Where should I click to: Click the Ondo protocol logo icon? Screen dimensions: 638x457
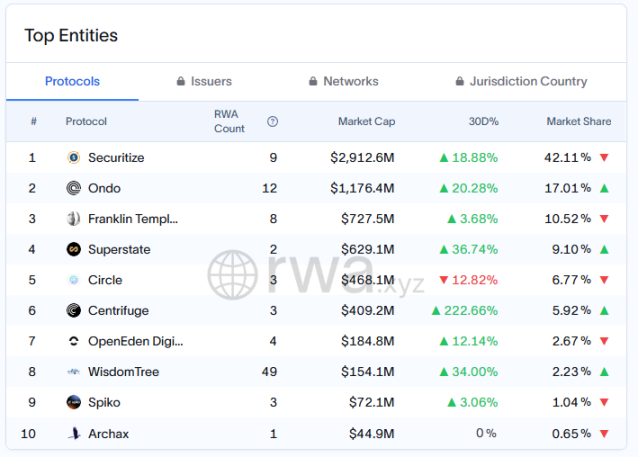(73, 188)
